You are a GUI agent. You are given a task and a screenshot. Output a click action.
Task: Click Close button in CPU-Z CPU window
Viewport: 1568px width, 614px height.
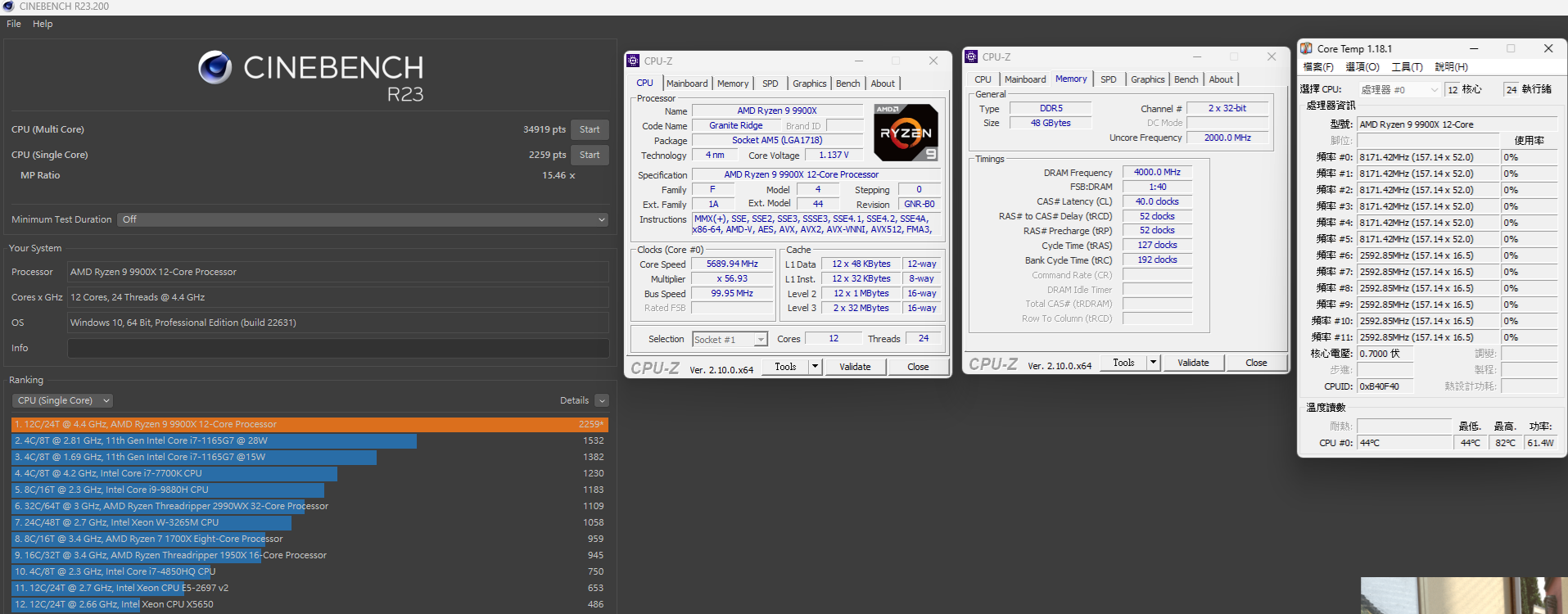click(x=918, y=367)
